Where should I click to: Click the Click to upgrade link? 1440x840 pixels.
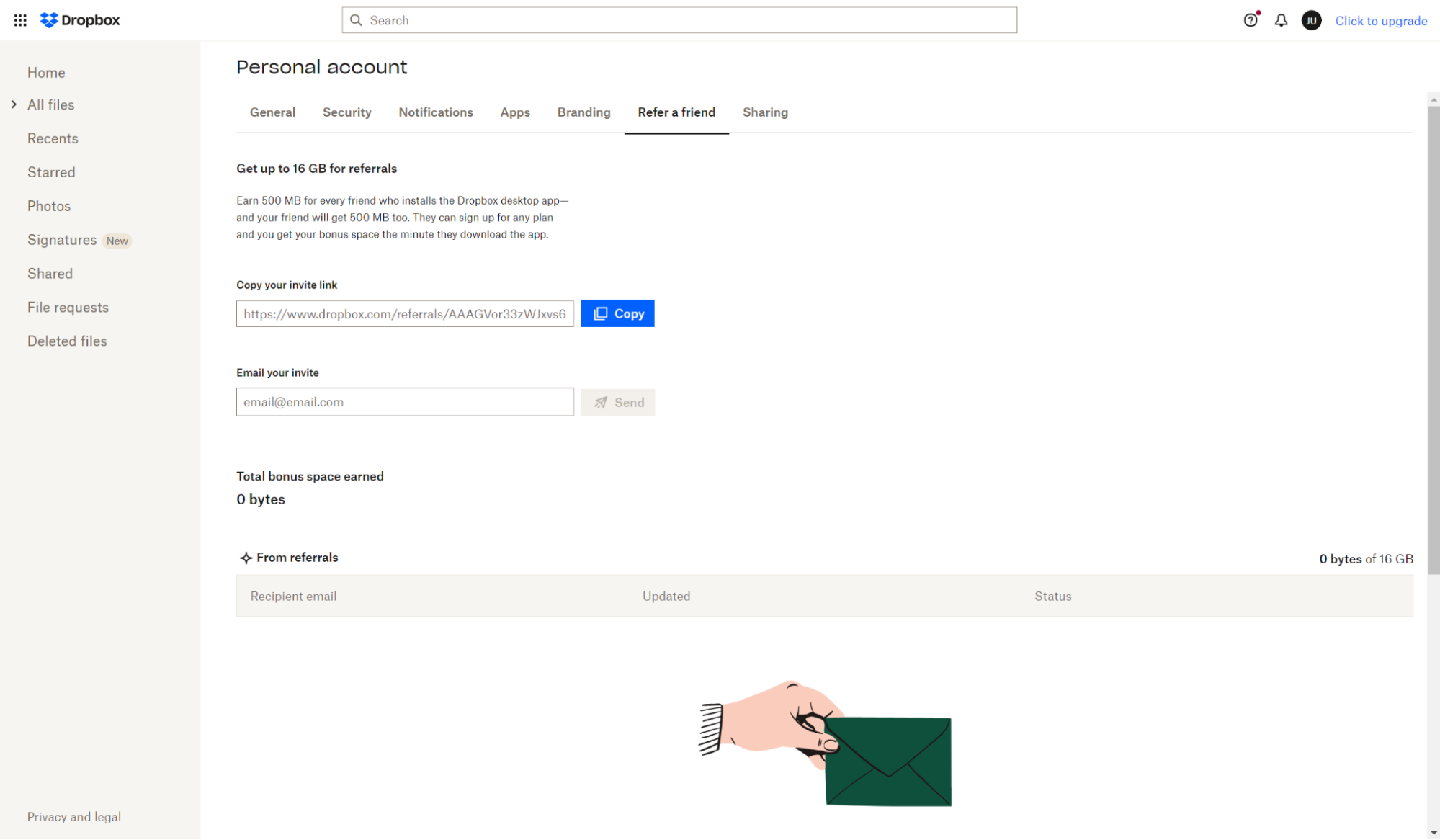(1381, 21)
